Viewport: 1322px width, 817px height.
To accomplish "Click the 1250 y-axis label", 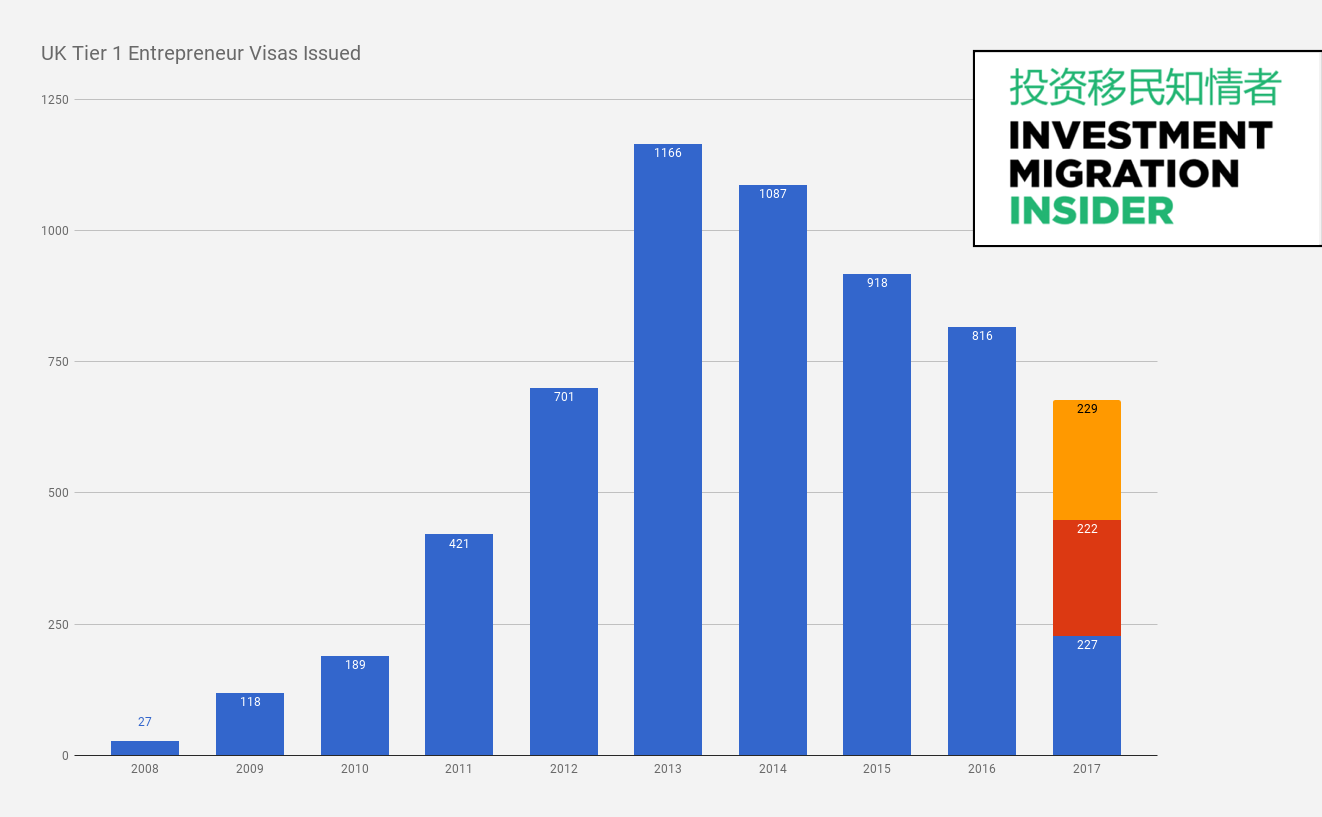I will click(x=56, y=100).
